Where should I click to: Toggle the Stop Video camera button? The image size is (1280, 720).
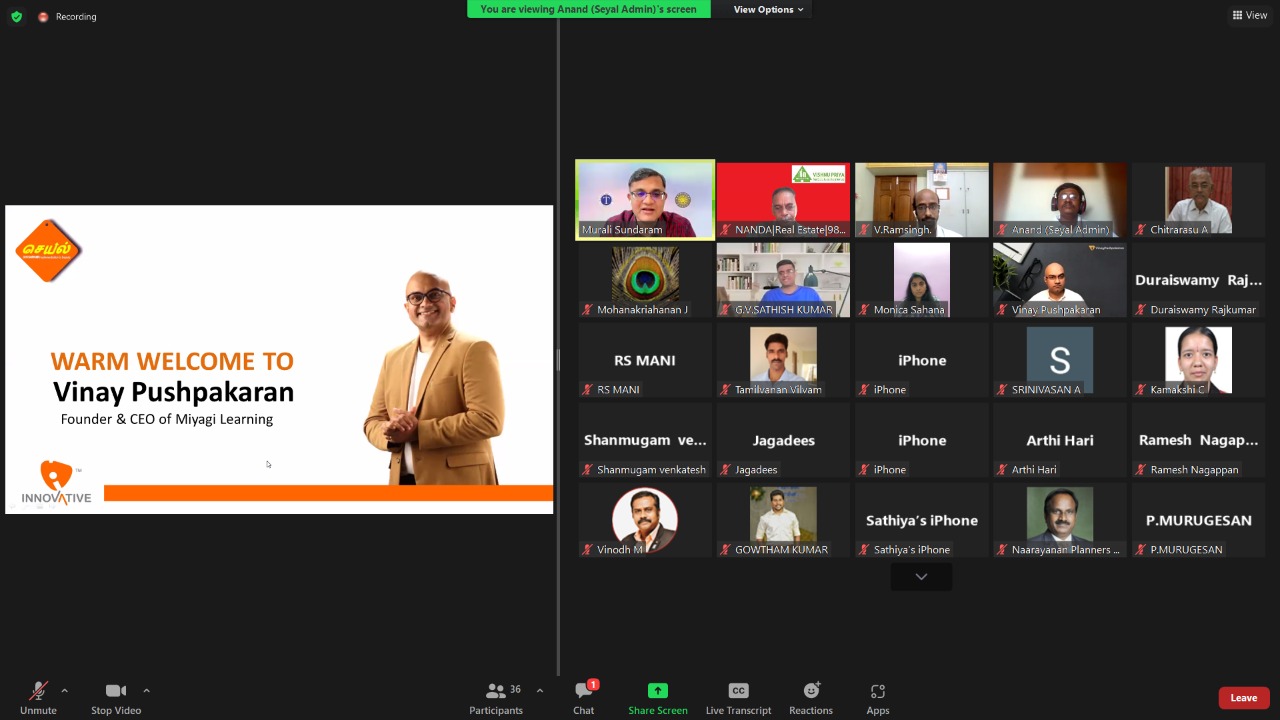point(116,691)
